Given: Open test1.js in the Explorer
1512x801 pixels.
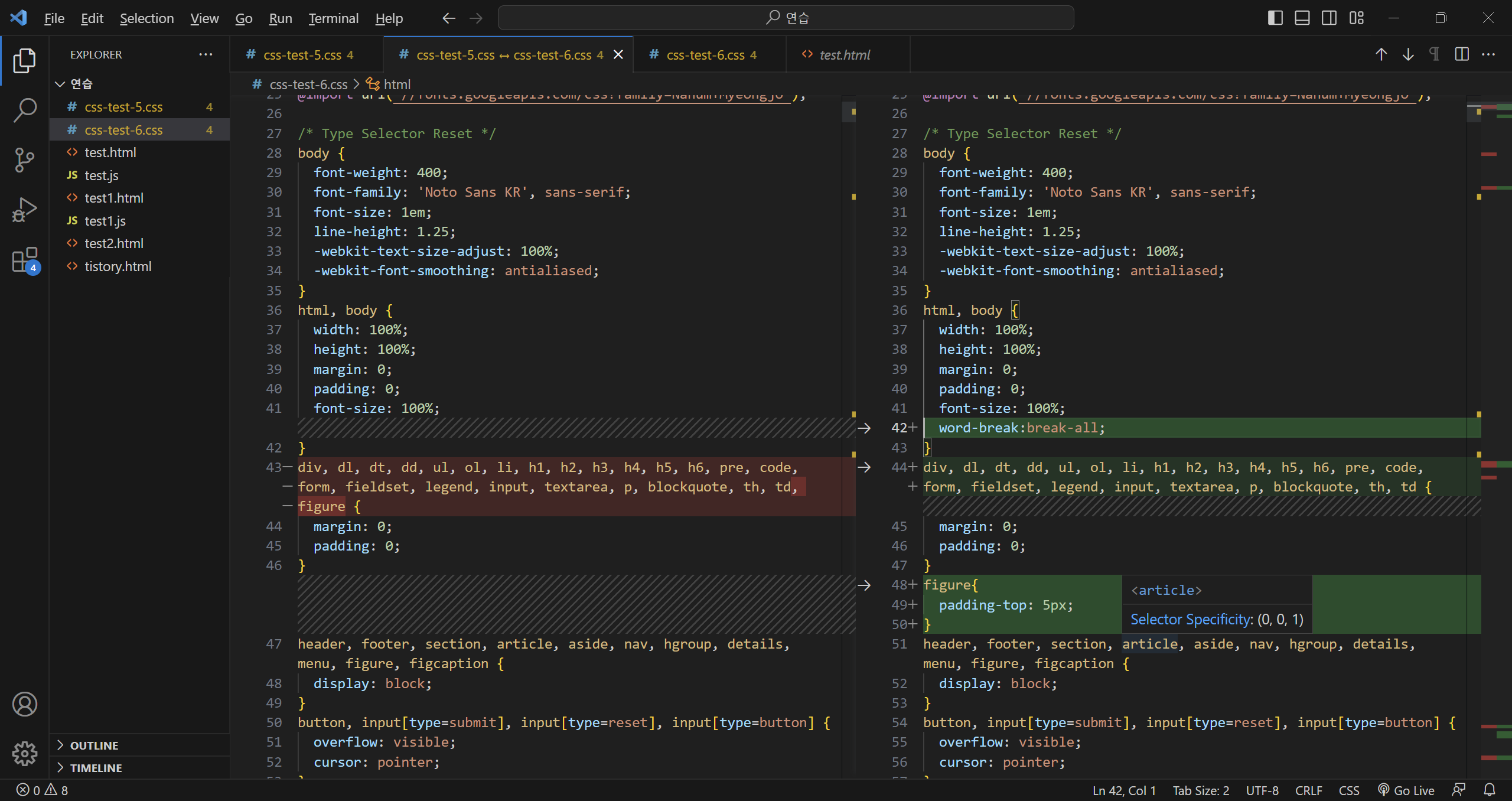Looking at the screenshot, I should click(x=105, y=221).
